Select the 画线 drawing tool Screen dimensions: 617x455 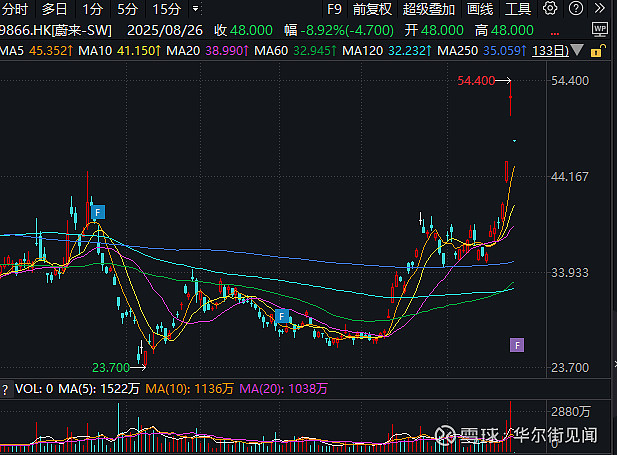coord(481,9)
